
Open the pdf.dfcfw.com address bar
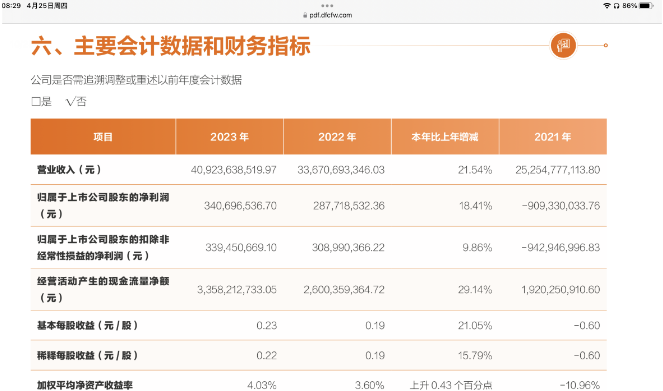pyautogui.click(x=328, y=15)
